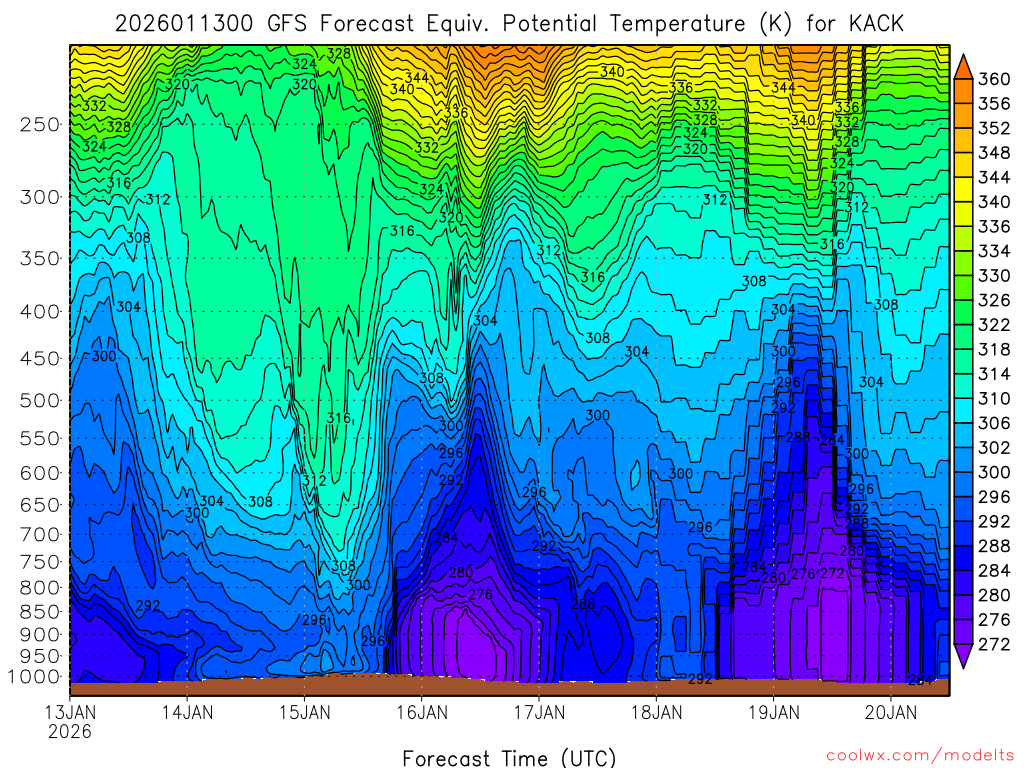
Task: Click the 306 value on the color legend
Action: click(x=994, y=423)
